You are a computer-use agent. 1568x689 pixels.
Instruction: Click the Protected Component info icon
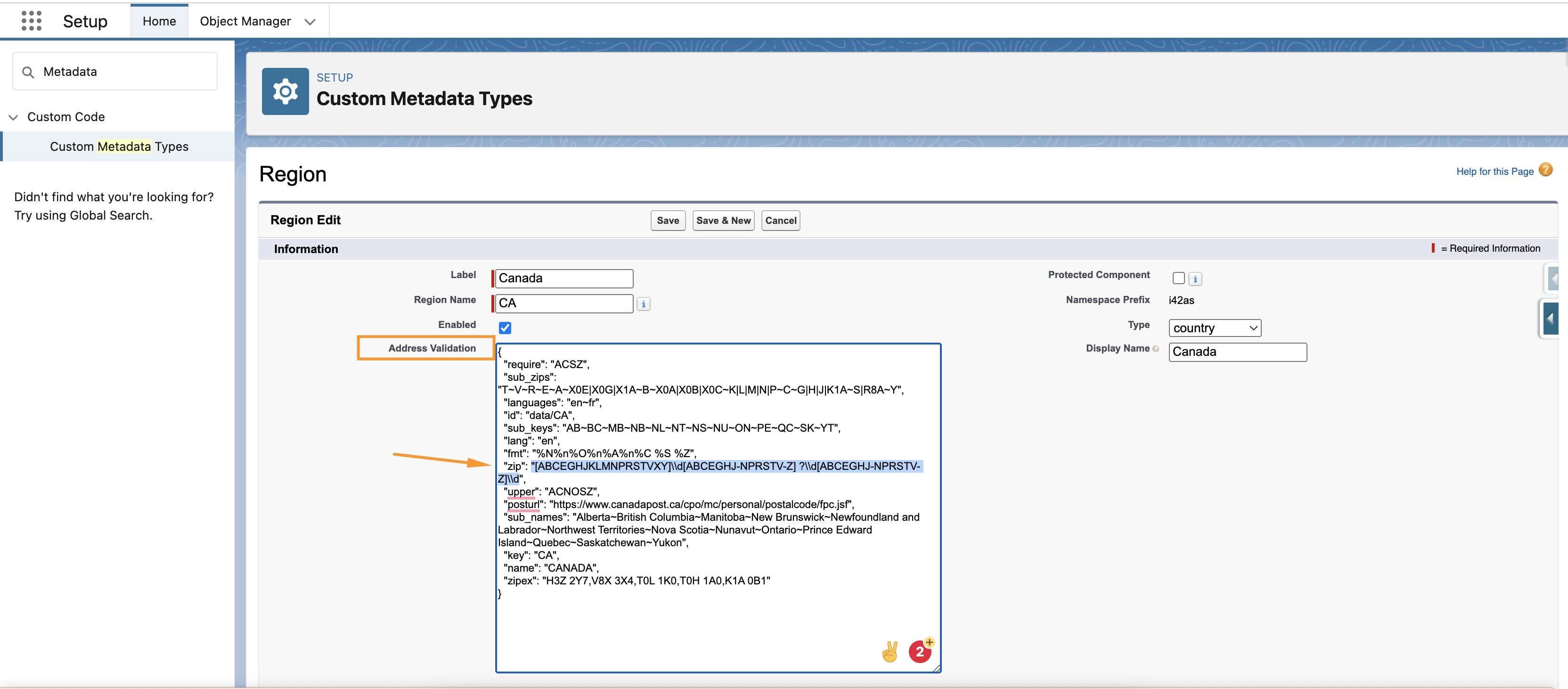pyautogui.click(x=1195, y=279)
